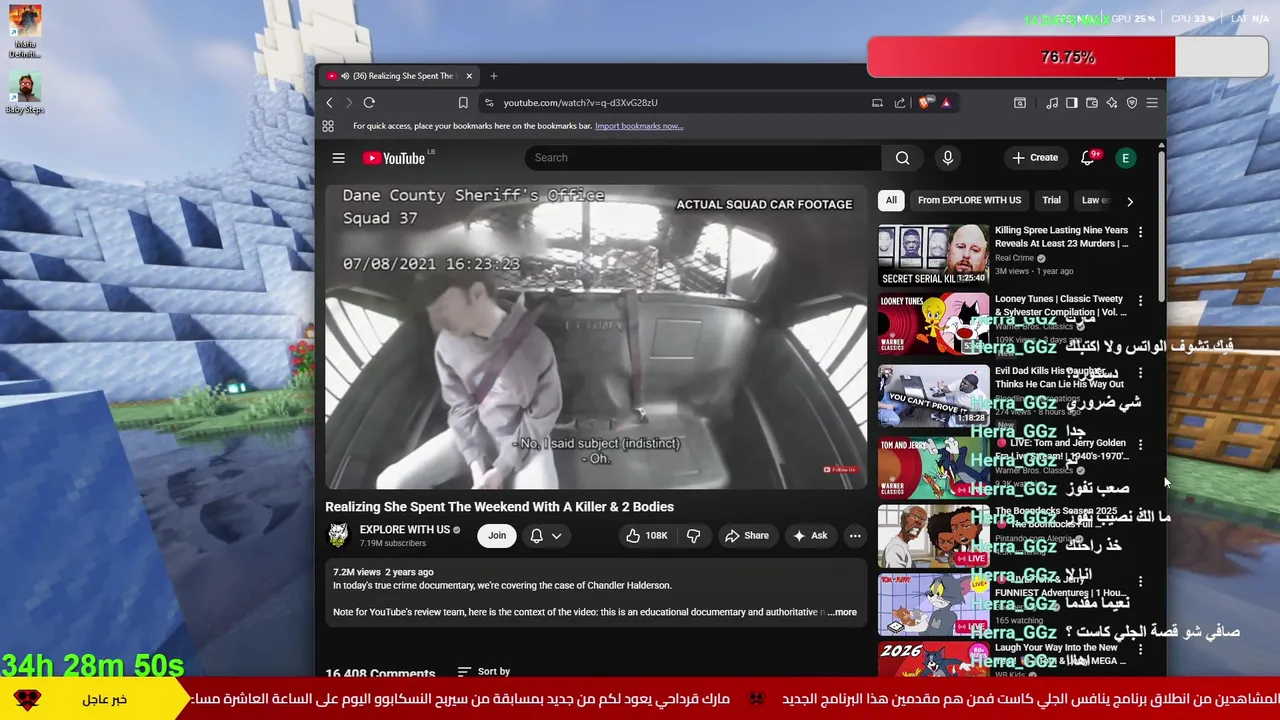
Task: Open the Brave playlist music note icon
Action: point(1052,103)
